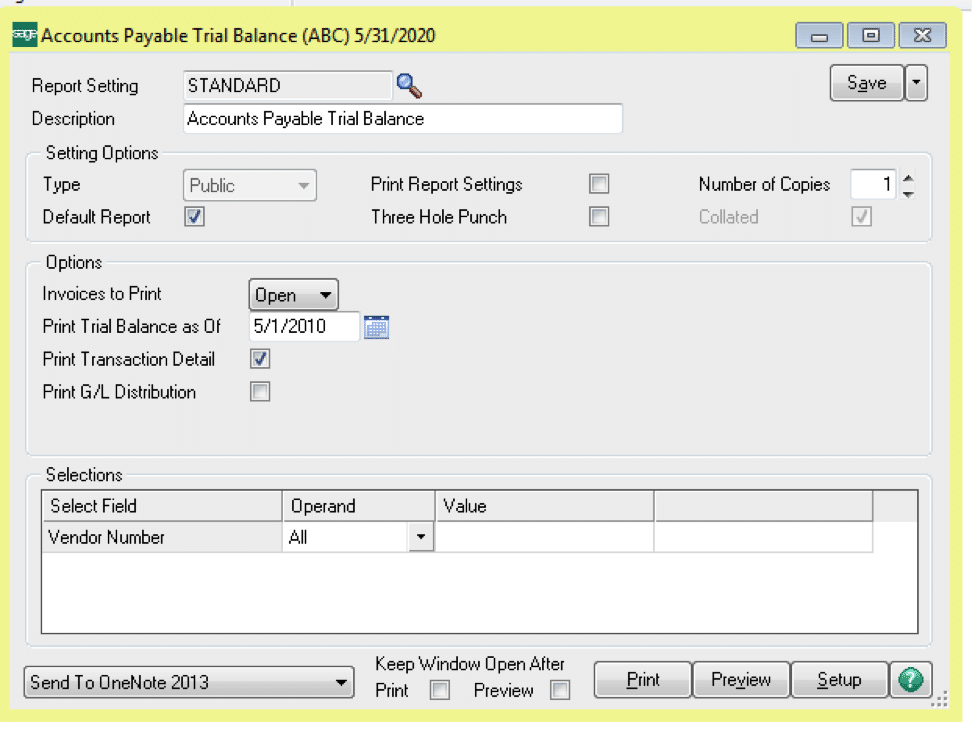
Task: Click the green Help question mark icon
Action: (910, 680)
